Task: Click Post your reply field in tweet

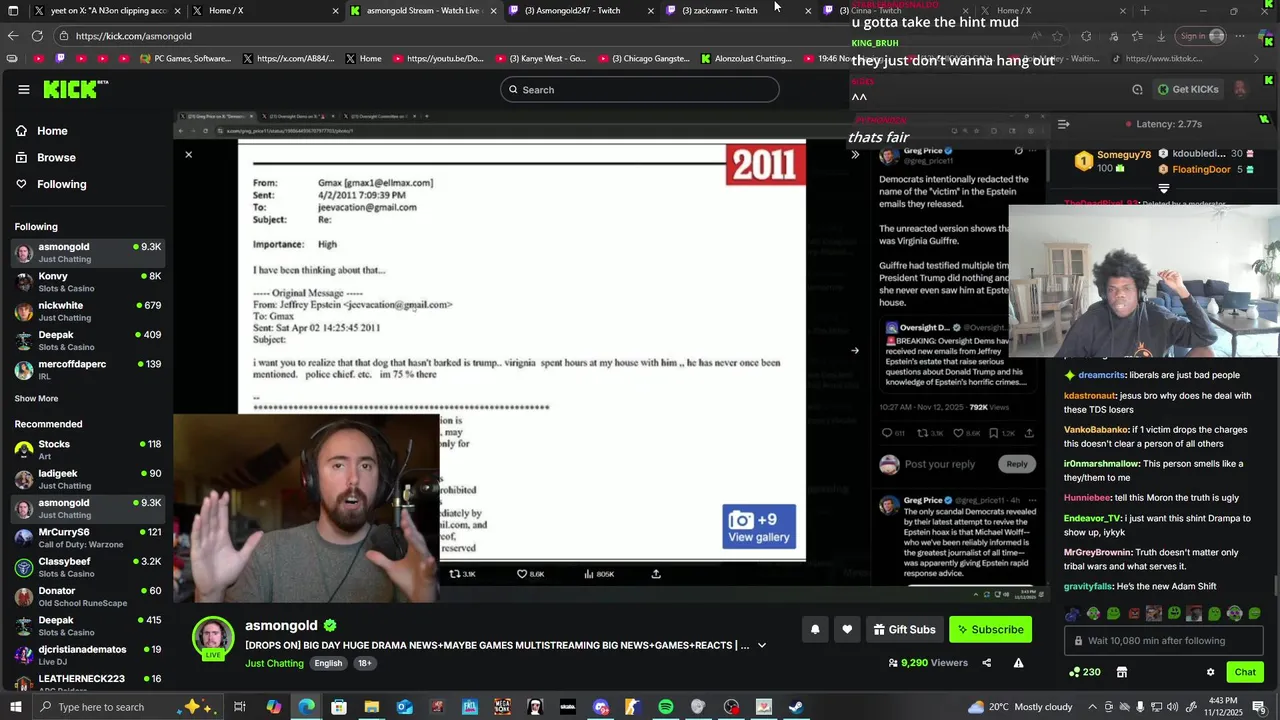Action: tap(940, 464)
